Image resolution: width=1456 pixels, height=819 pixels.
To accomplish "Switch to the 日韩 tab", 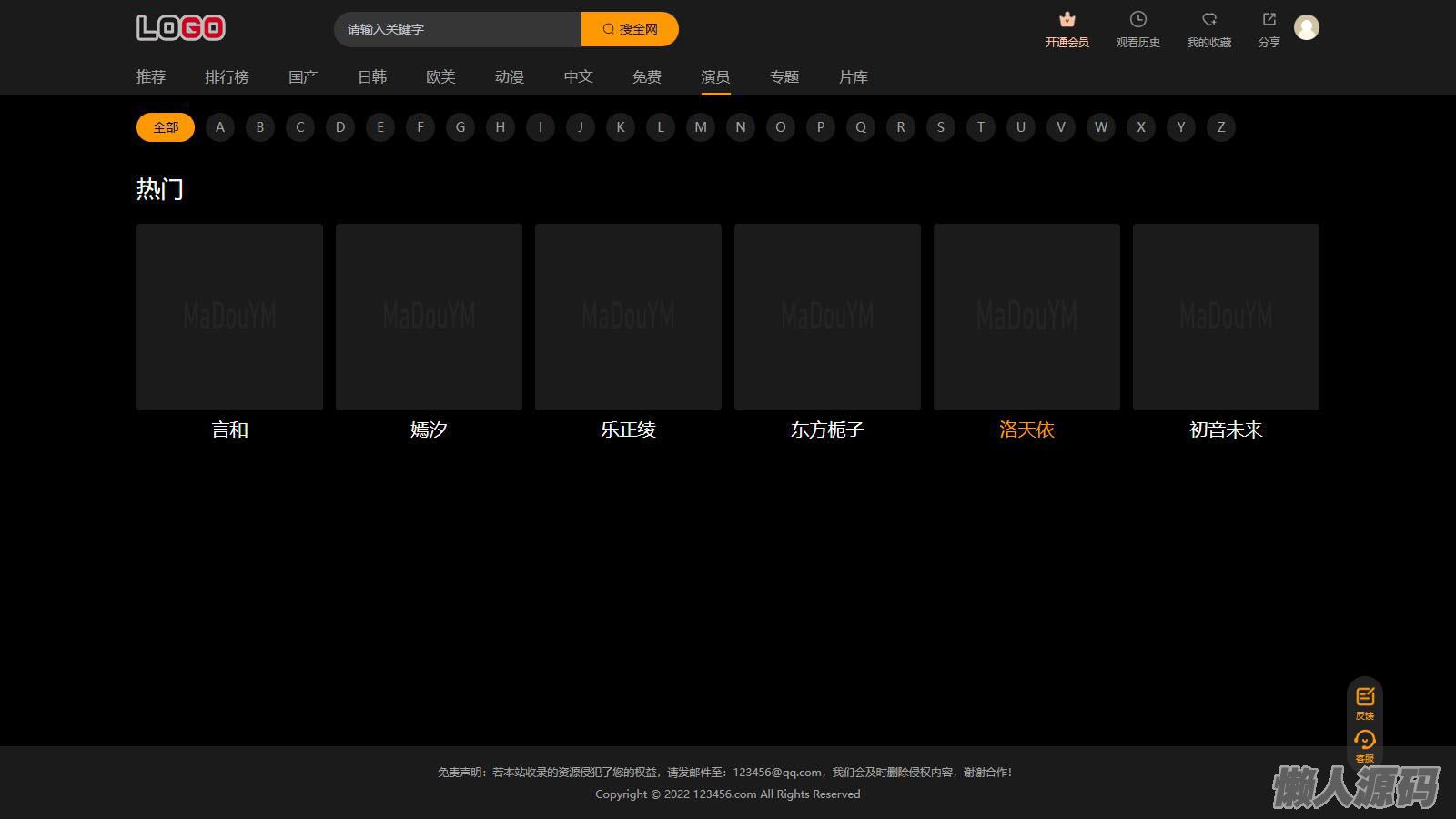I will pos(372,77).
